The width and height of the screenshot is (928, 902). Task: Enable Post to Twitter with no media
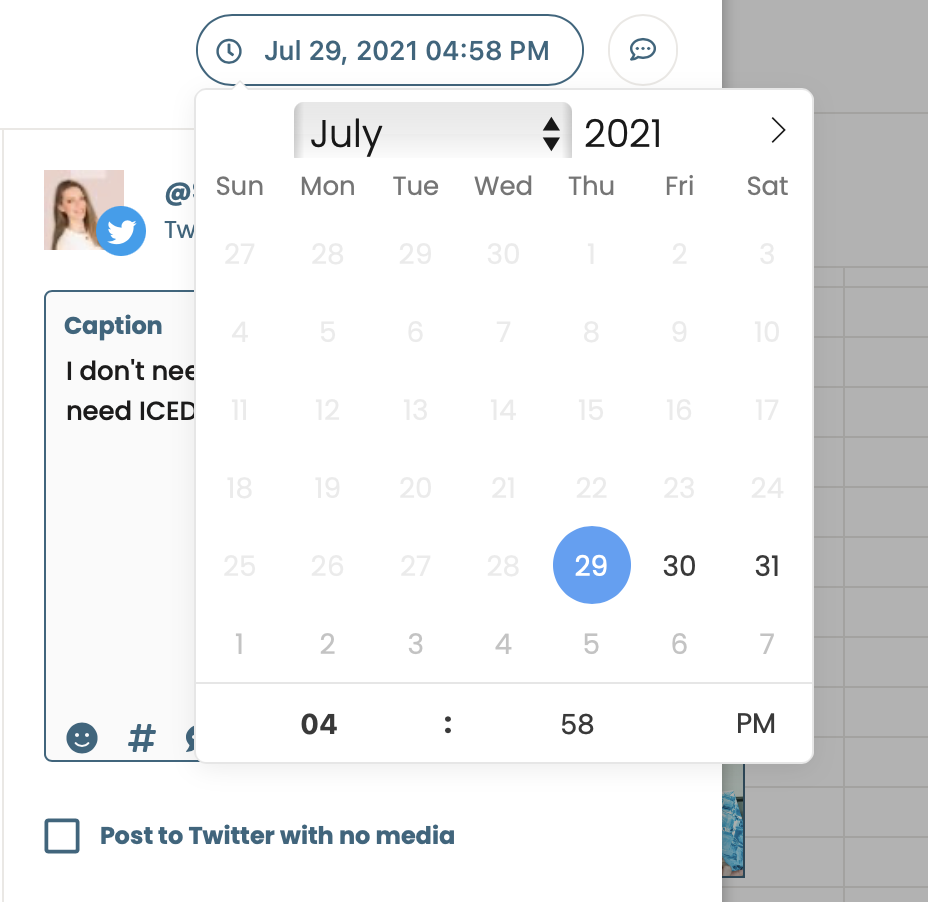point(61,836)
